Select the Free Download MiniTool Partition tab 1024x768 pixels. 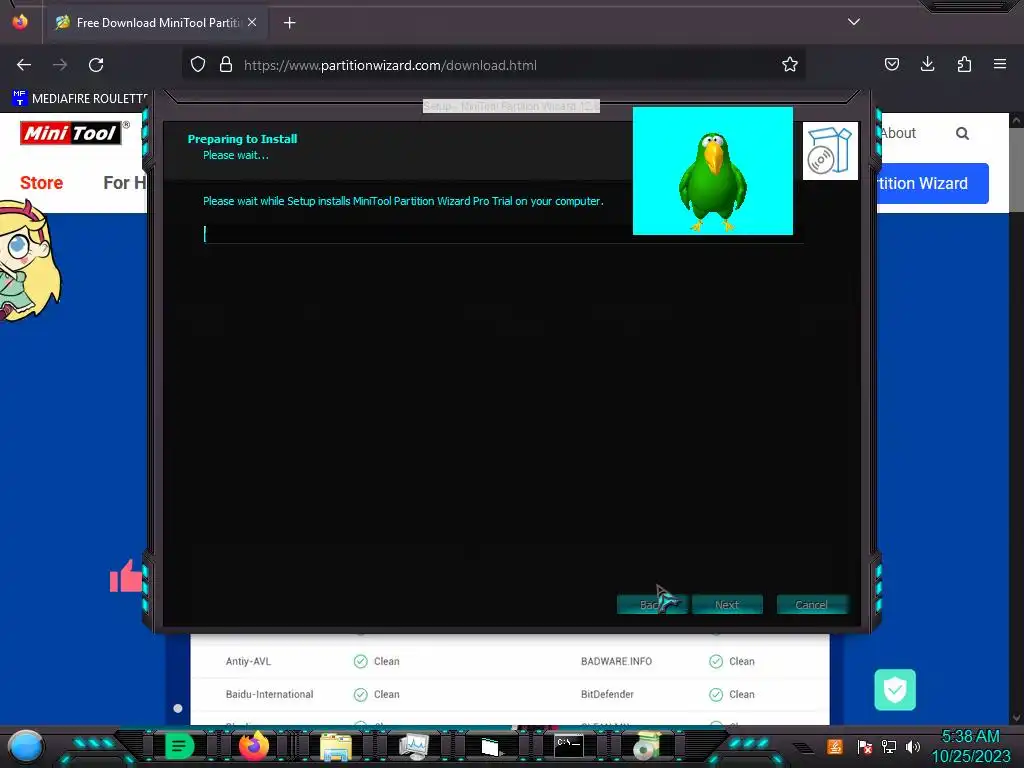click(x=155, y=22)
